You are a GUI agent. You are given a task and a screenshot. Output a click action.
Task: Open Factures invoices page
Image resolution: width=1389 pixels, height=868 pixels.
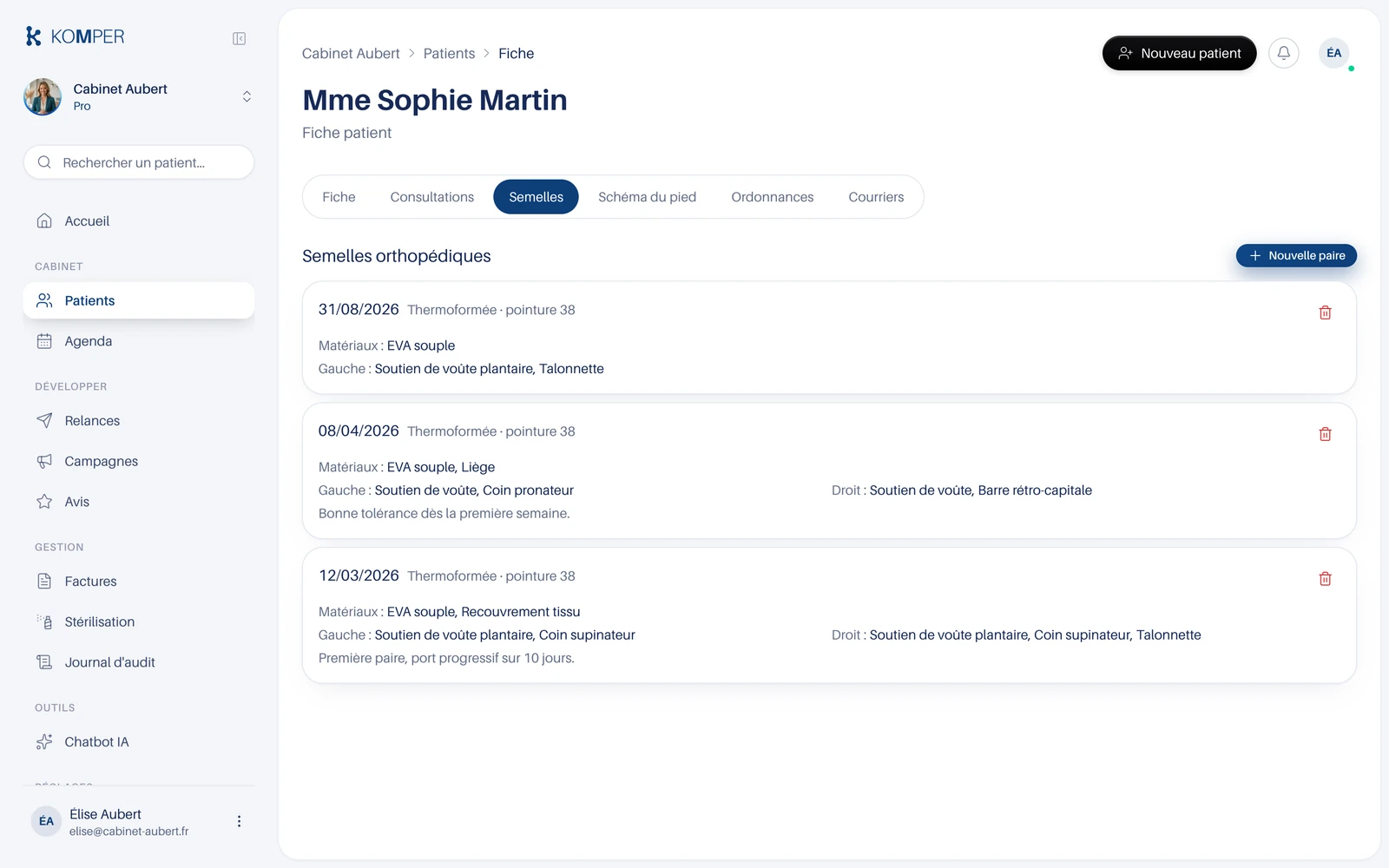(139, 582)
